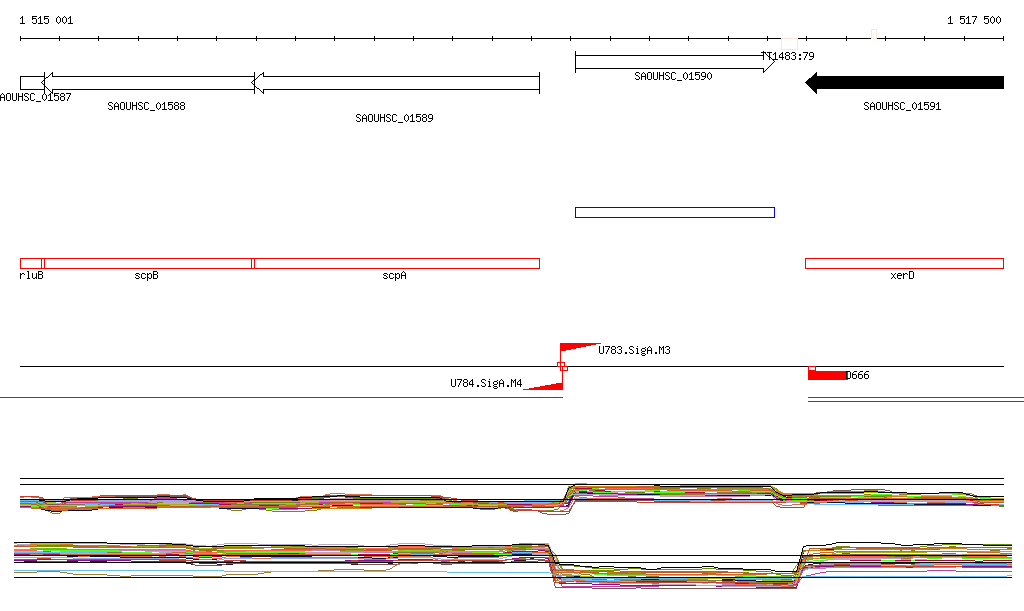Click the xerD gene name
The image size is (1024, 611).
coord(903,275)
